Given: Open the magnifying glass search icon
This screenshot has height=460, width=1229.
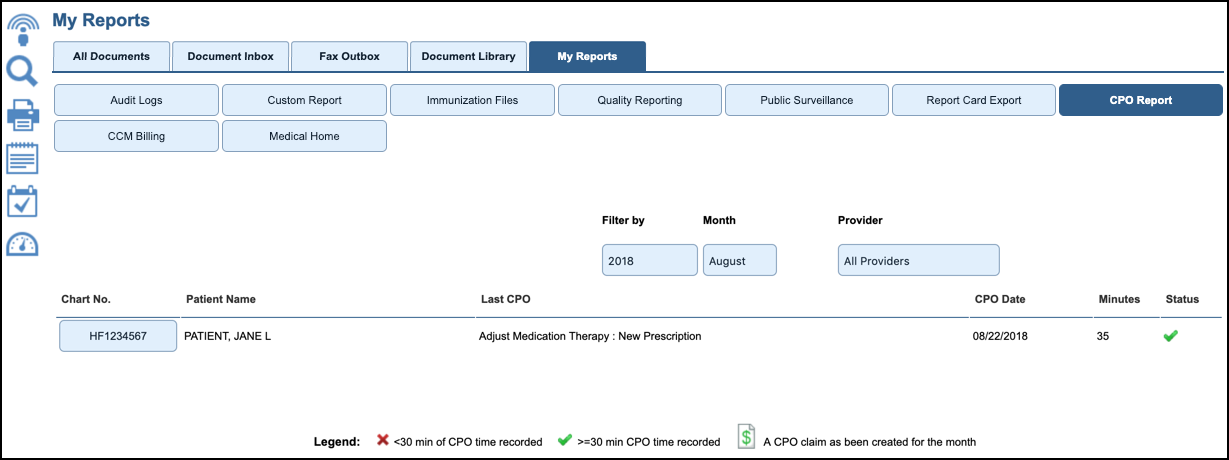Looking at the screenshot, I should pyautogui.click(x=22, y=72).
